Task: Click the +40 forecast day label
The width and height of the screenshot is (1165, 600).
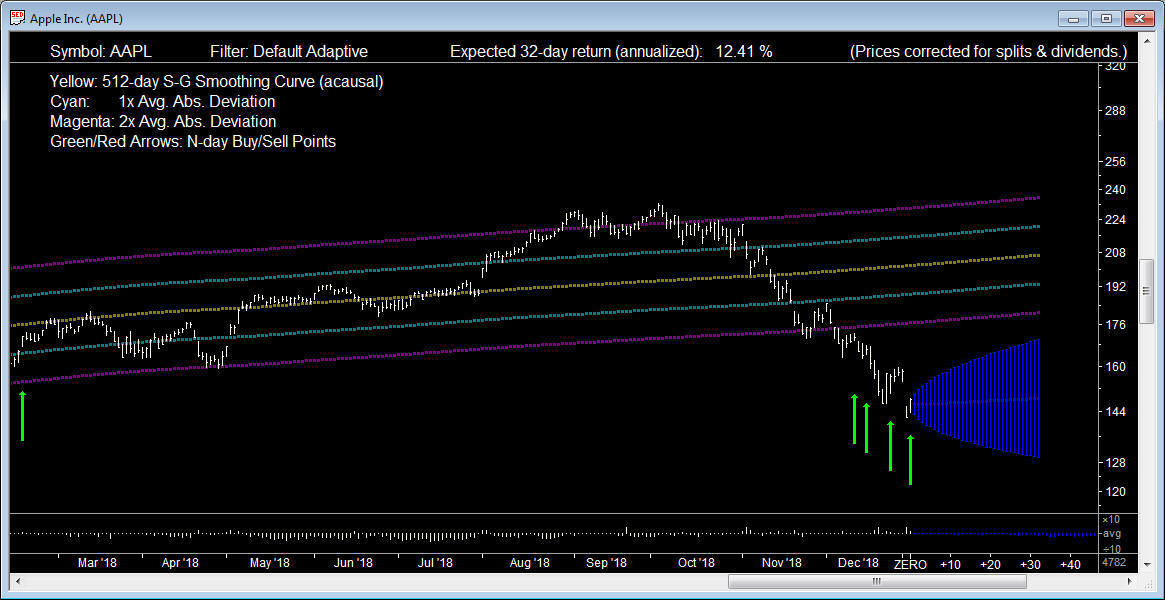Action: (x=1070, y=564)
